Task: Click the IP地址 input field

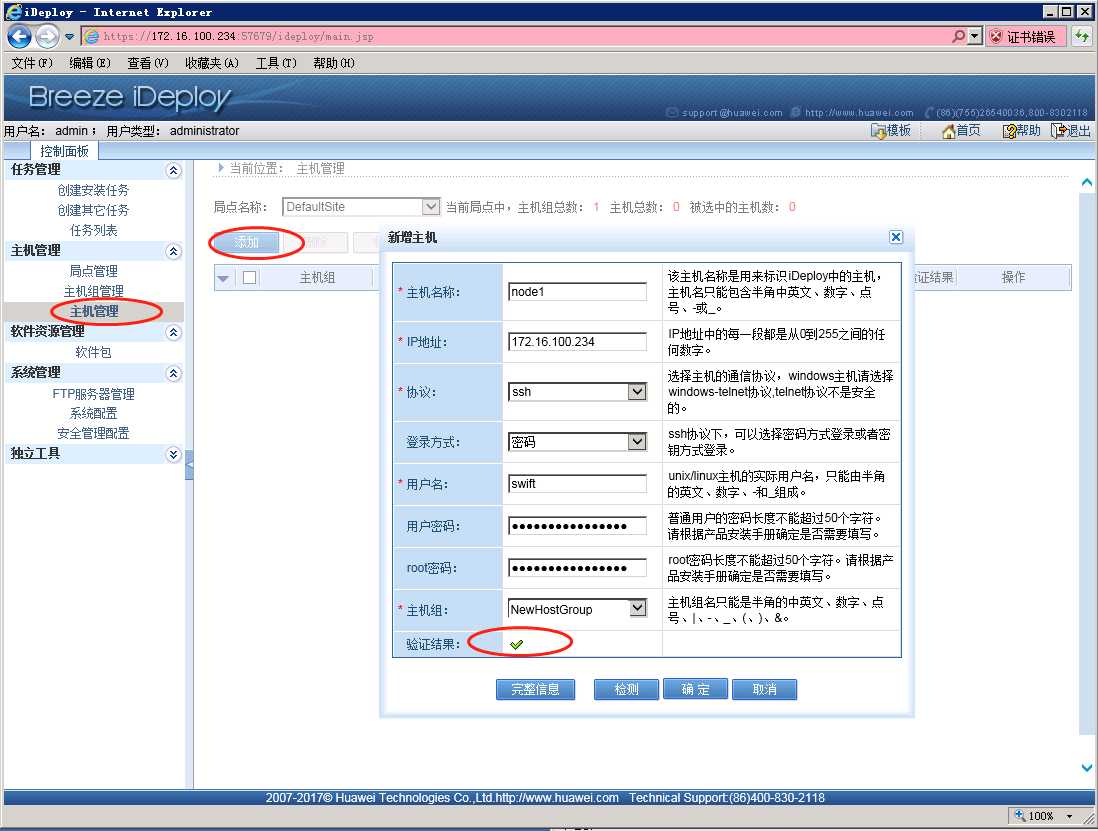Action: click(x=577, y=342)
